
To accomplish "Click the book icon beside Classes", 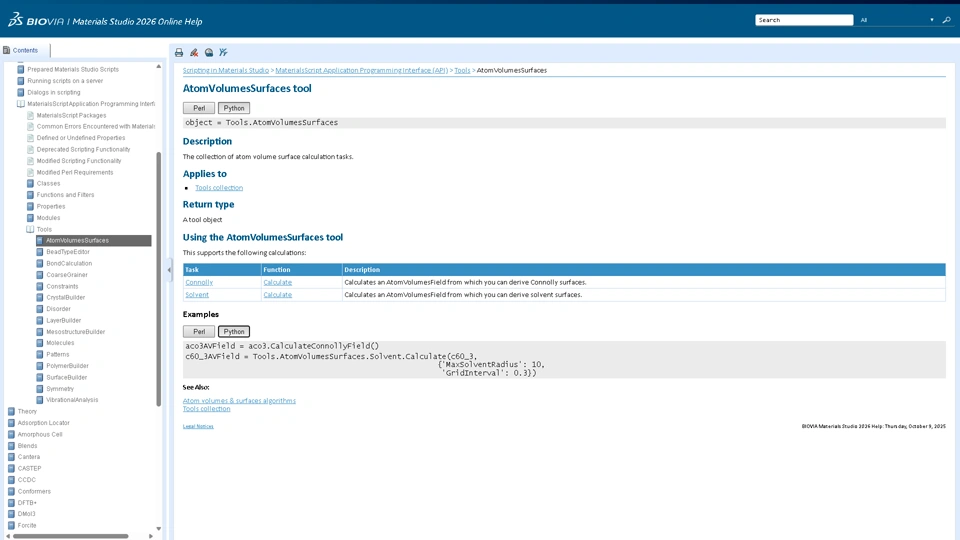I will (x=30, y=184).
